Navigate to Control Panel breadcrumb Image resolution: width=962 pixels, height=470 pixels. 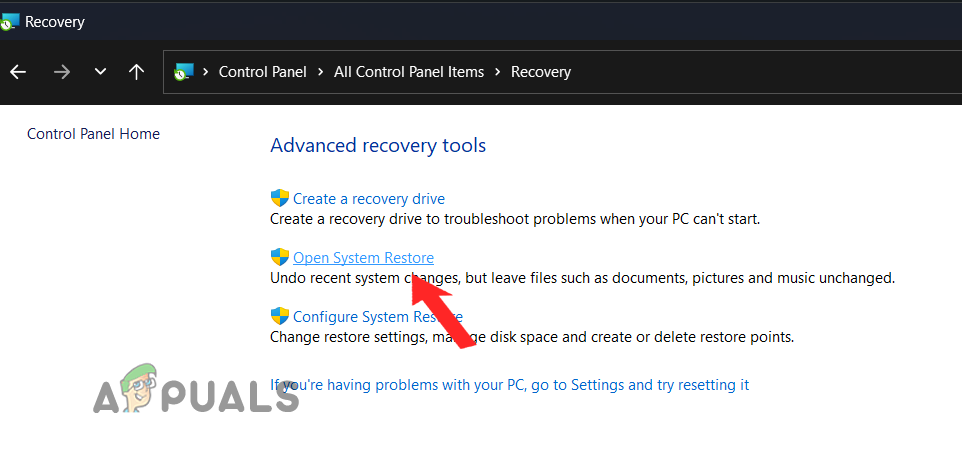(263, 72)
